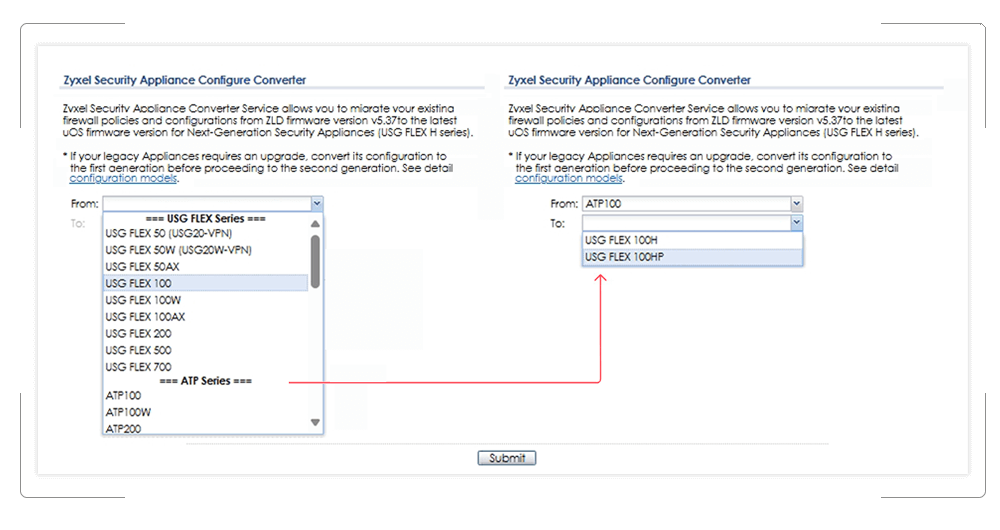Click the dropdown list scrollbar thumb
This screenshot has width=1000, height=530.
(315, 261)
